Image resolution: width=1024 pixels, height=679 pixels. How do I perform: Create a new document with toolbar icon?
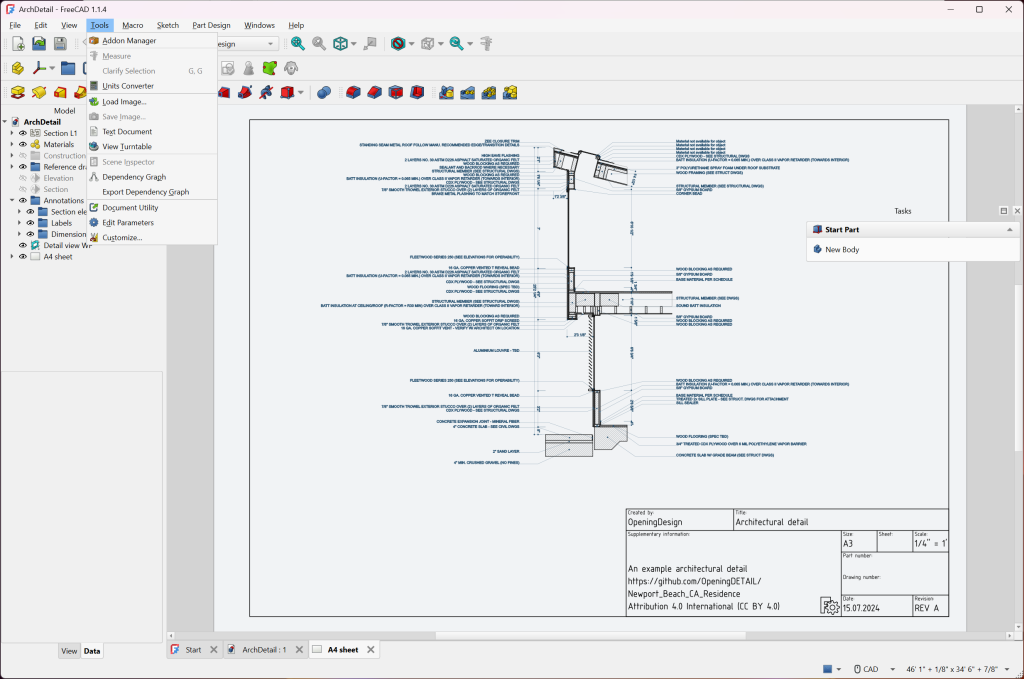click(18, 44)
